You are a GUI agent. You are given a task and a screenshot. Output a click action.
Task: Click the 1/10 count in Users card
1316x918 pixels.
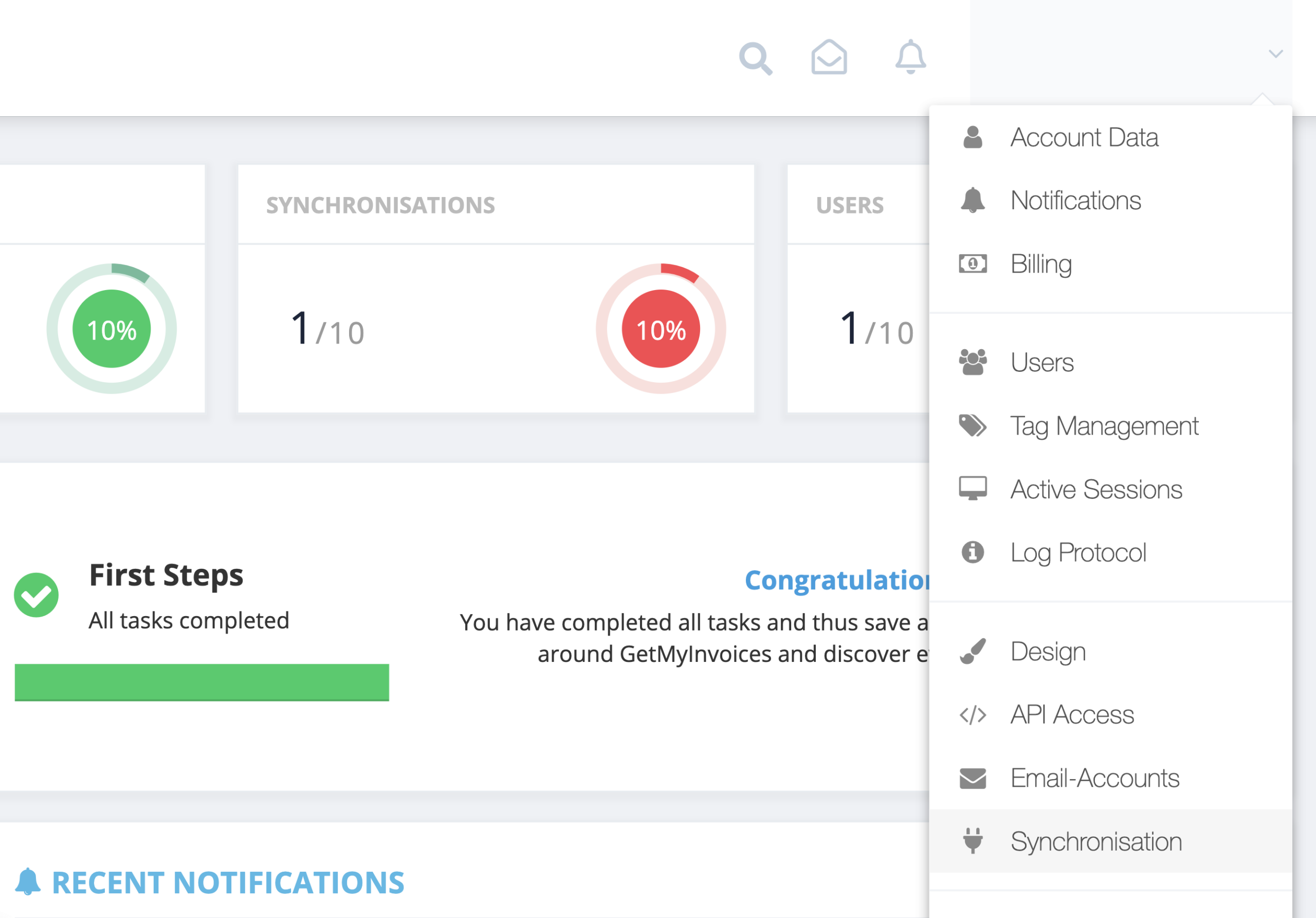(877, 329)
